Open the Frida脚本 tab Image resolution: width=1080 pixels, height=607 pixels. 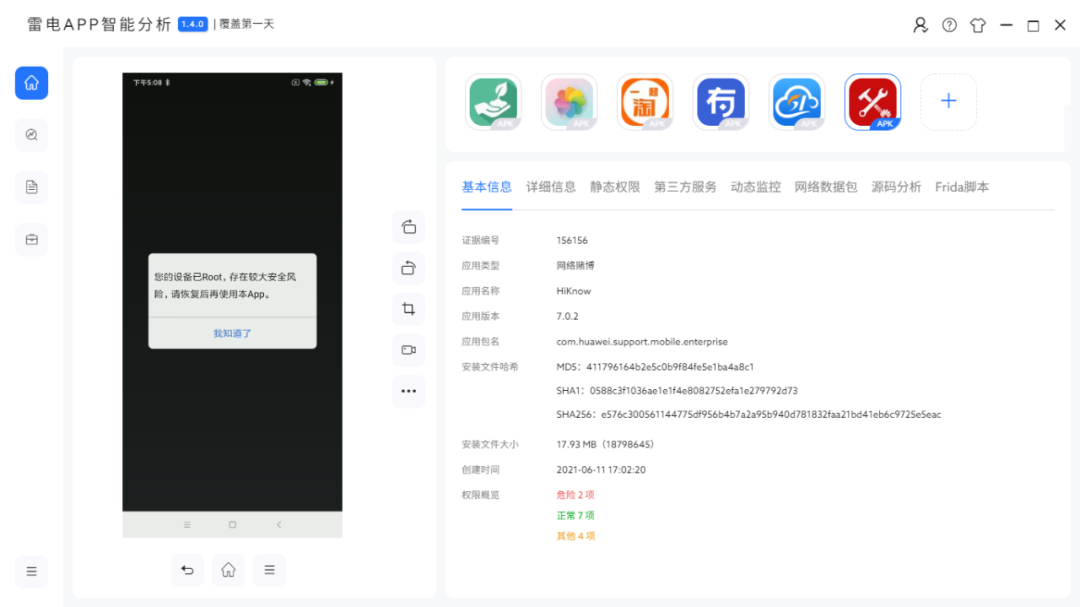pyautogui.click(x=962, y=187)
